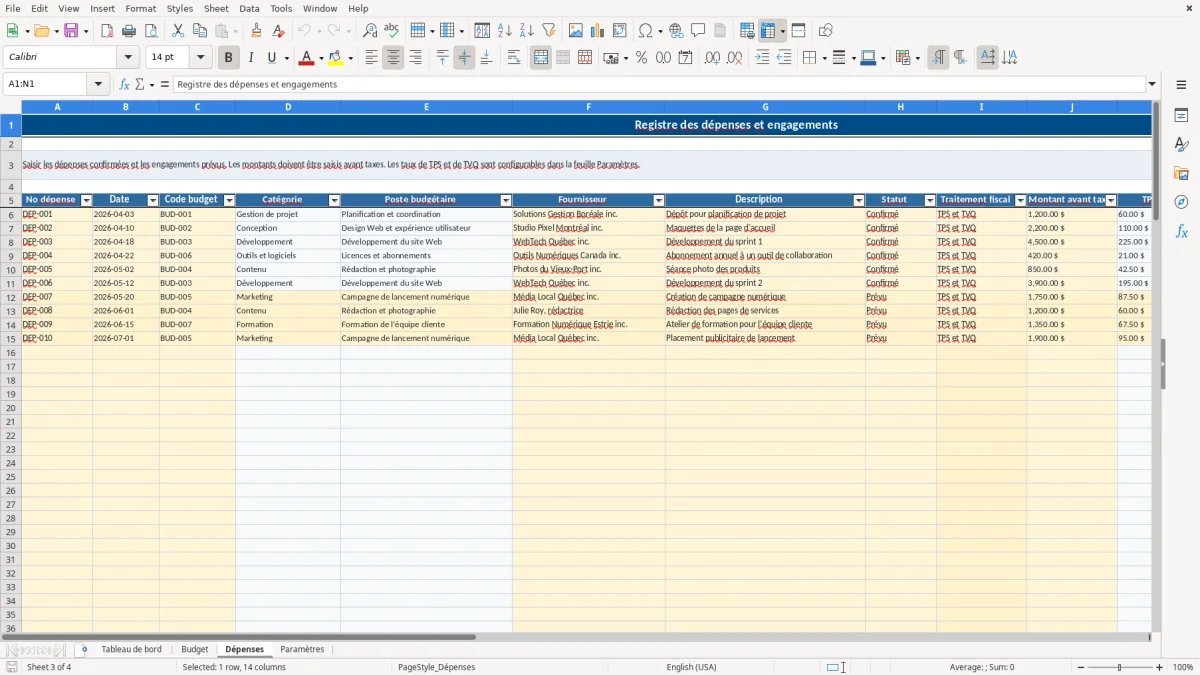
Task: Open the Font Name dropdown
Action: pos(128,58)
